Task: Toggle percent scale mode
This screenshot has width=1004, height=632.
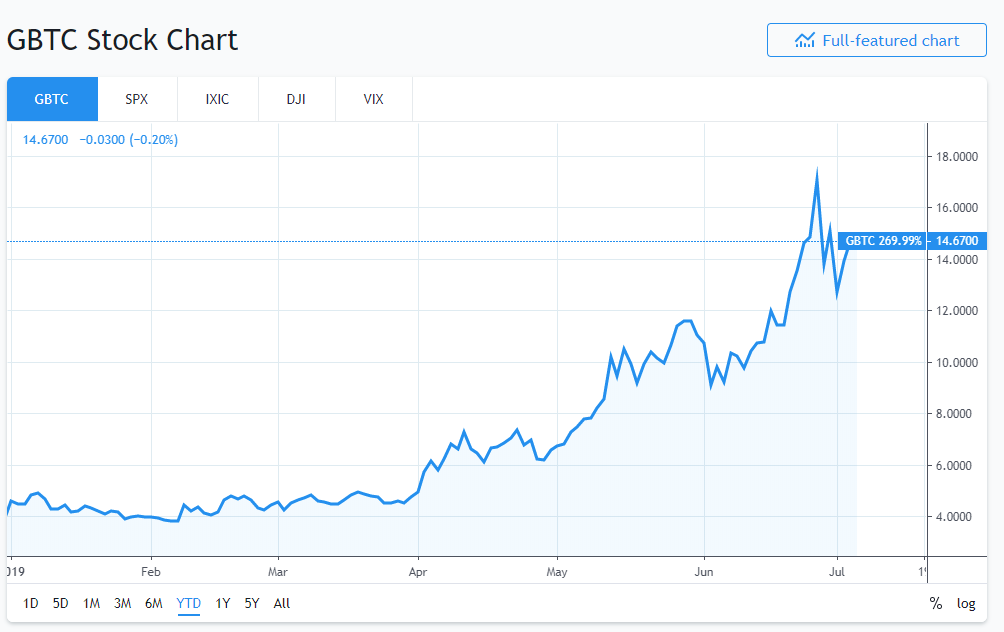Action: click(936, 603)
